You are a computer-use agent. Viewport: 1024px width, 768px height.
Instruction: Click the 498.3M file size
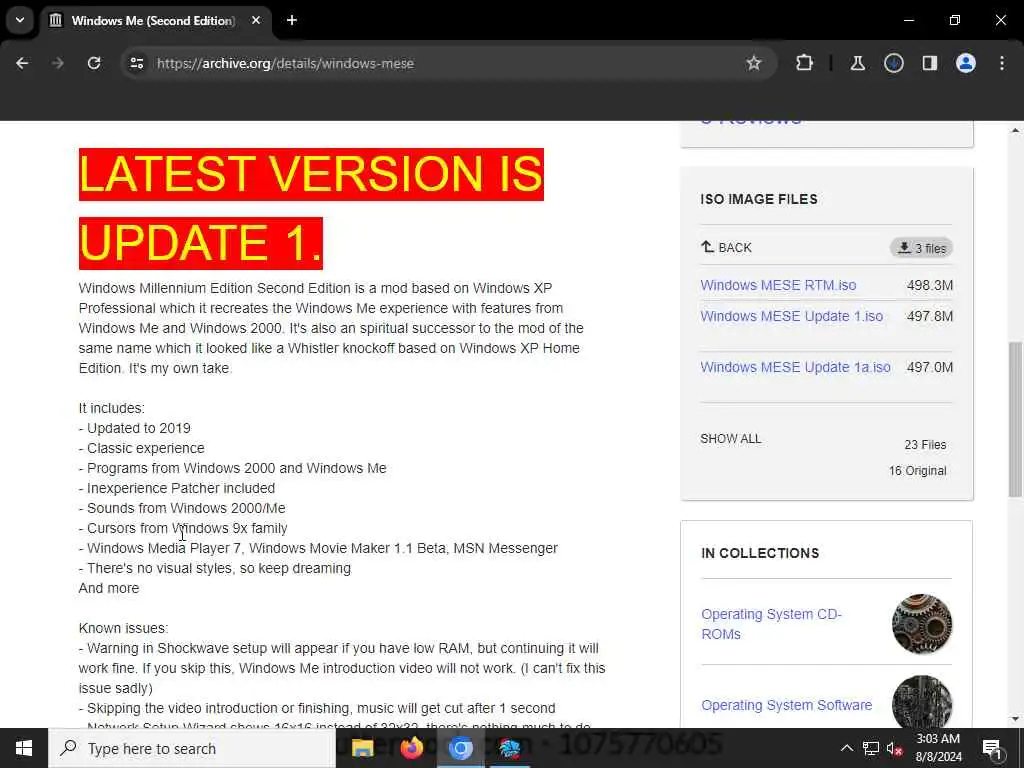tap(929, 285)
